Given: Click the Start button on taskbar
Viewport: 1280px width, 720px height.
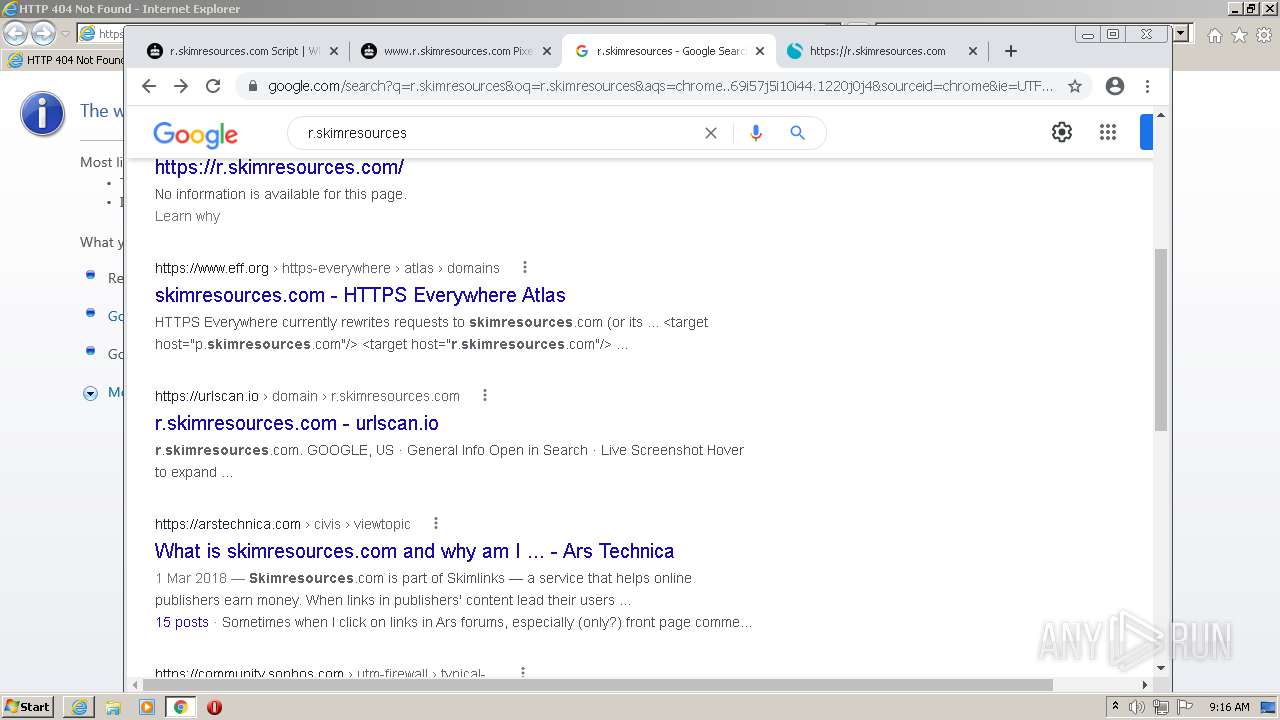Looking at the screenshot, I should click(28, 707).
